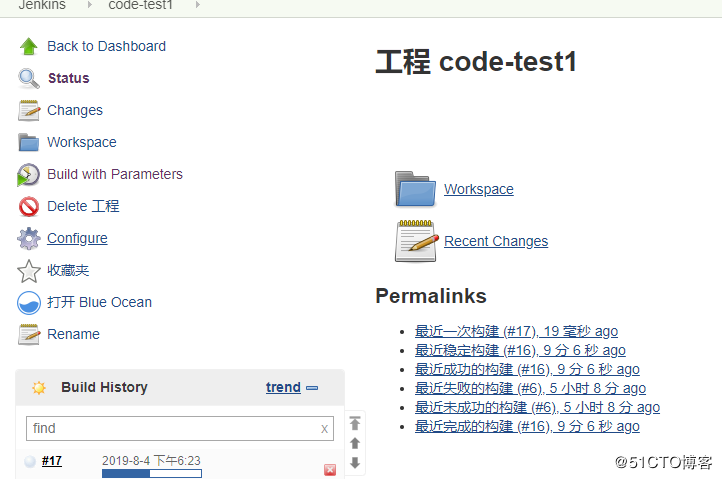722x479 pixels.
Task: Open 最近一次构建 (#17) permalink
Action: pyautogui.click(x=516, y=331)
